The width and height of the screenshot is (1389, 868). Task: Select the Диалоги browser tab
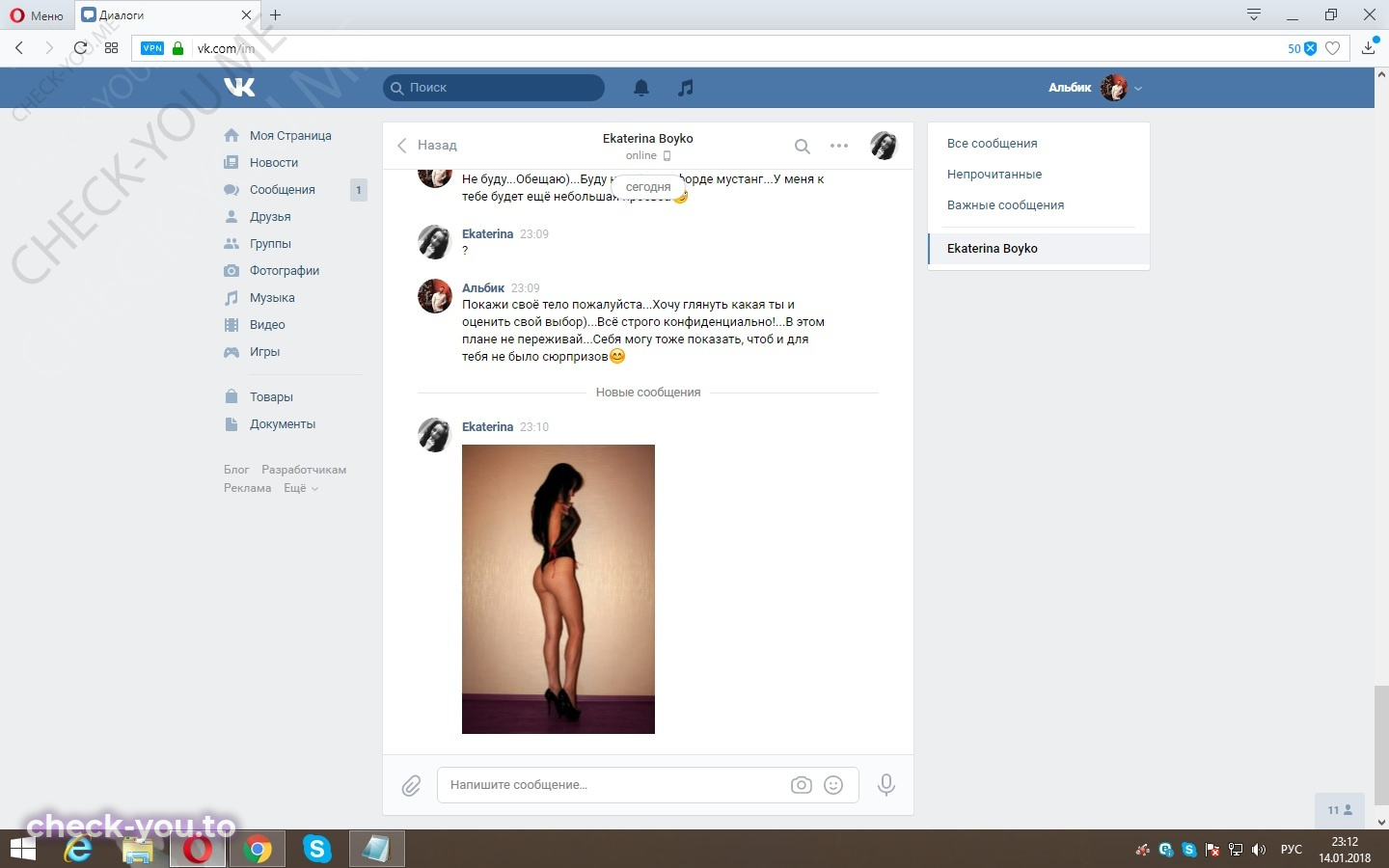[x=166, y=15]
